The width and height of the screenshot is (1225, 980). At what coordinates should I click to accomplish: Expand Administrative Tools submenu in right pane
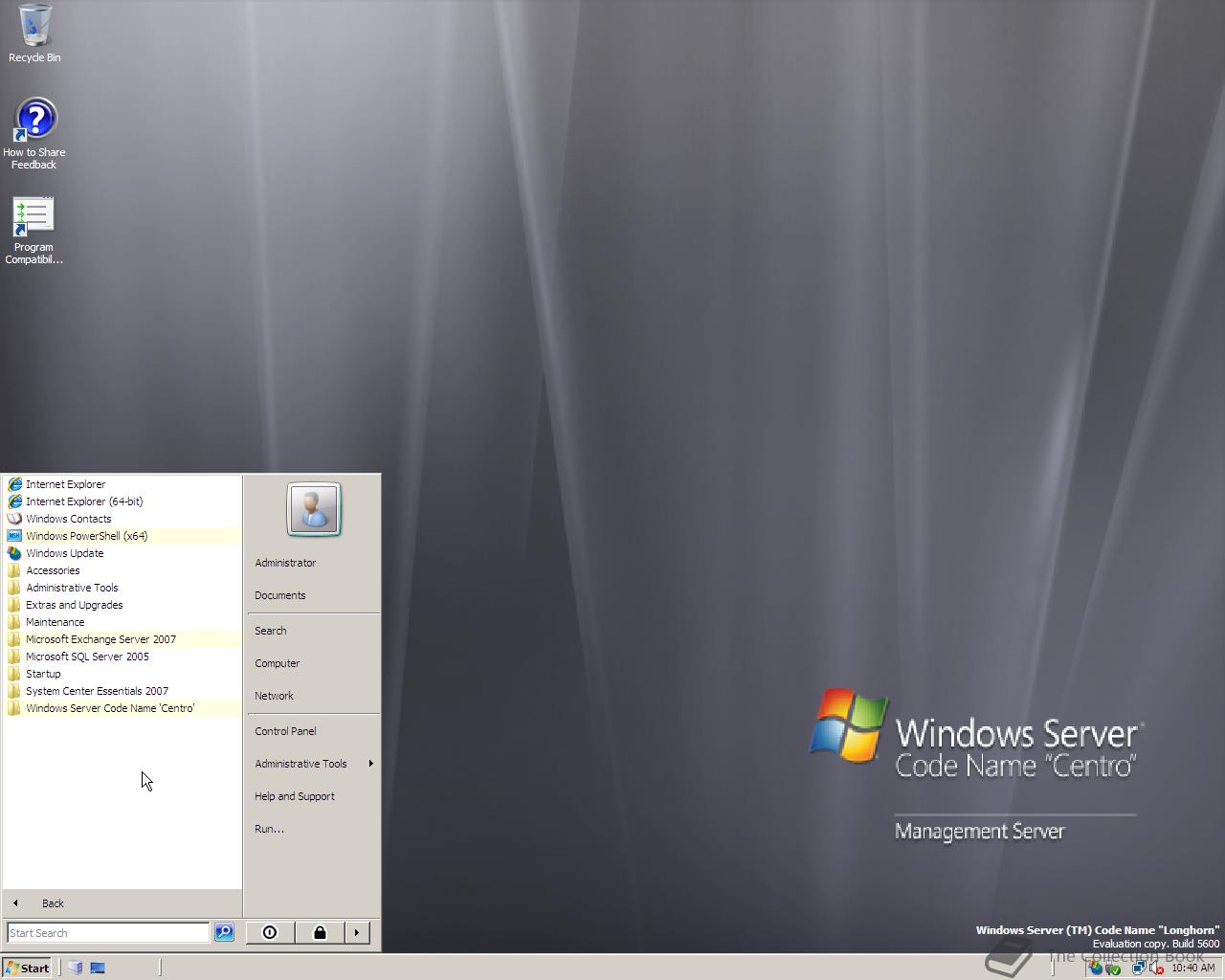coord(314,764)
